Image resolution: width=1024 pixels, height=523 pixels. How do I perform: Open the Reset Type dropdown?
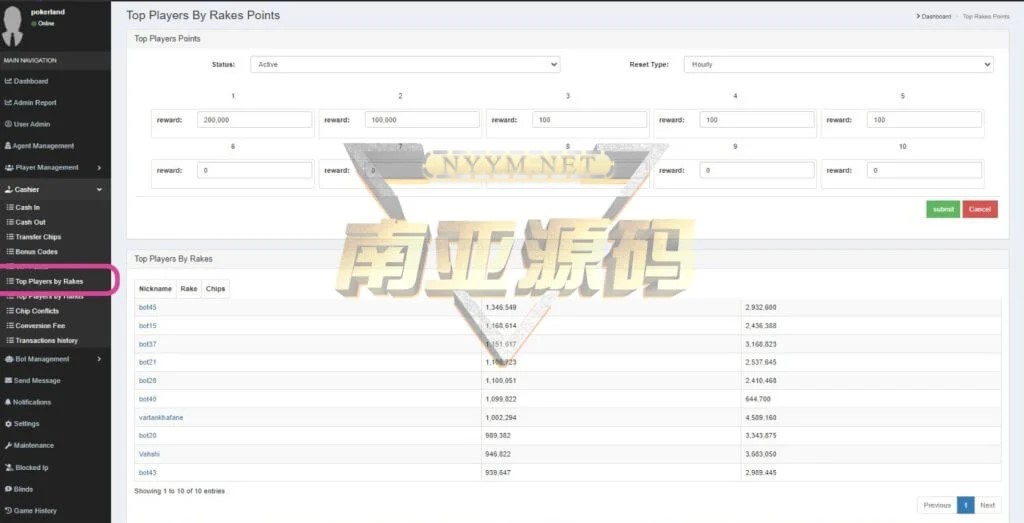pos(838,64)
